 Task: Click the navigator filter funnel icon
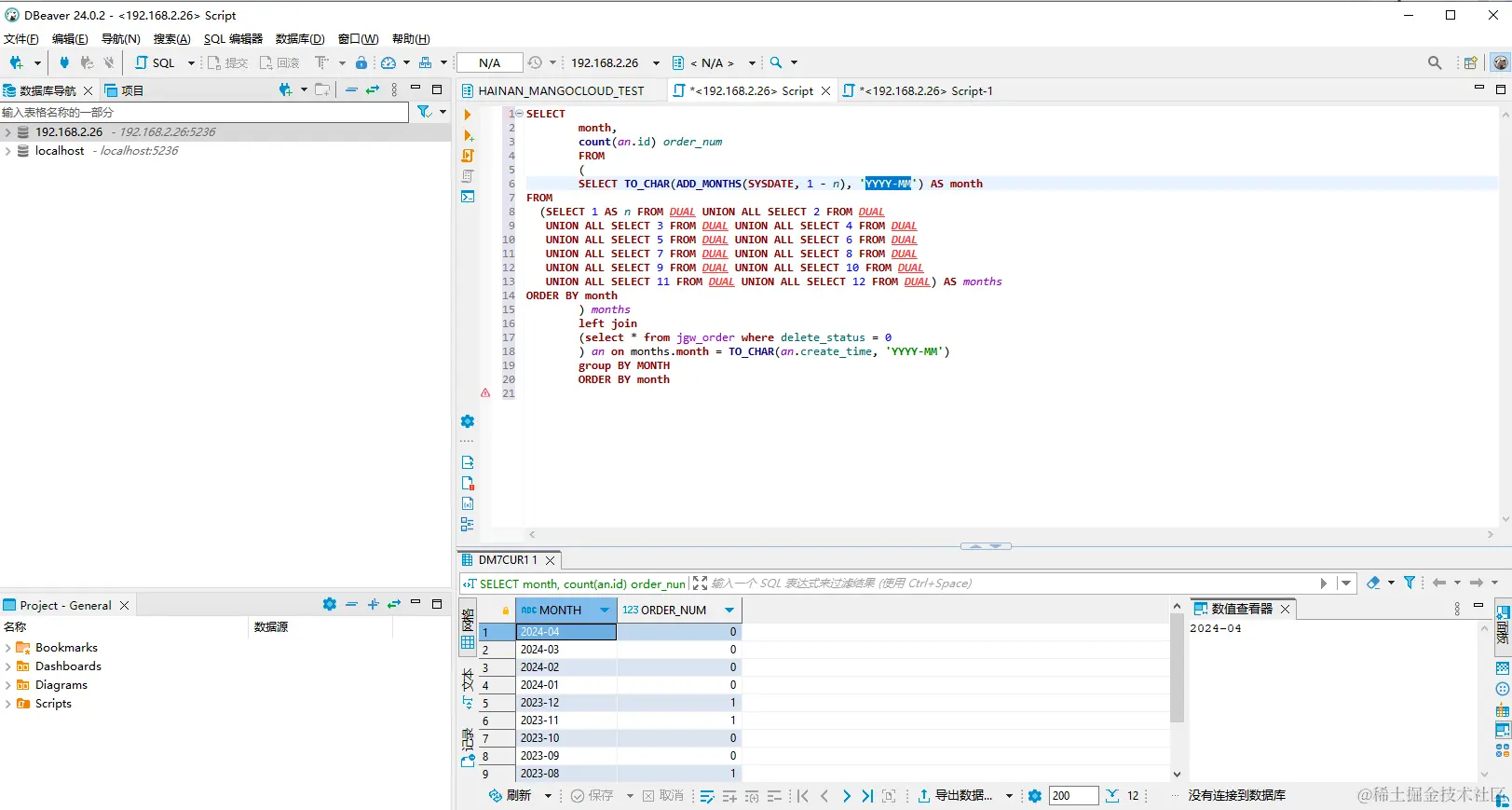coord(424,112)
